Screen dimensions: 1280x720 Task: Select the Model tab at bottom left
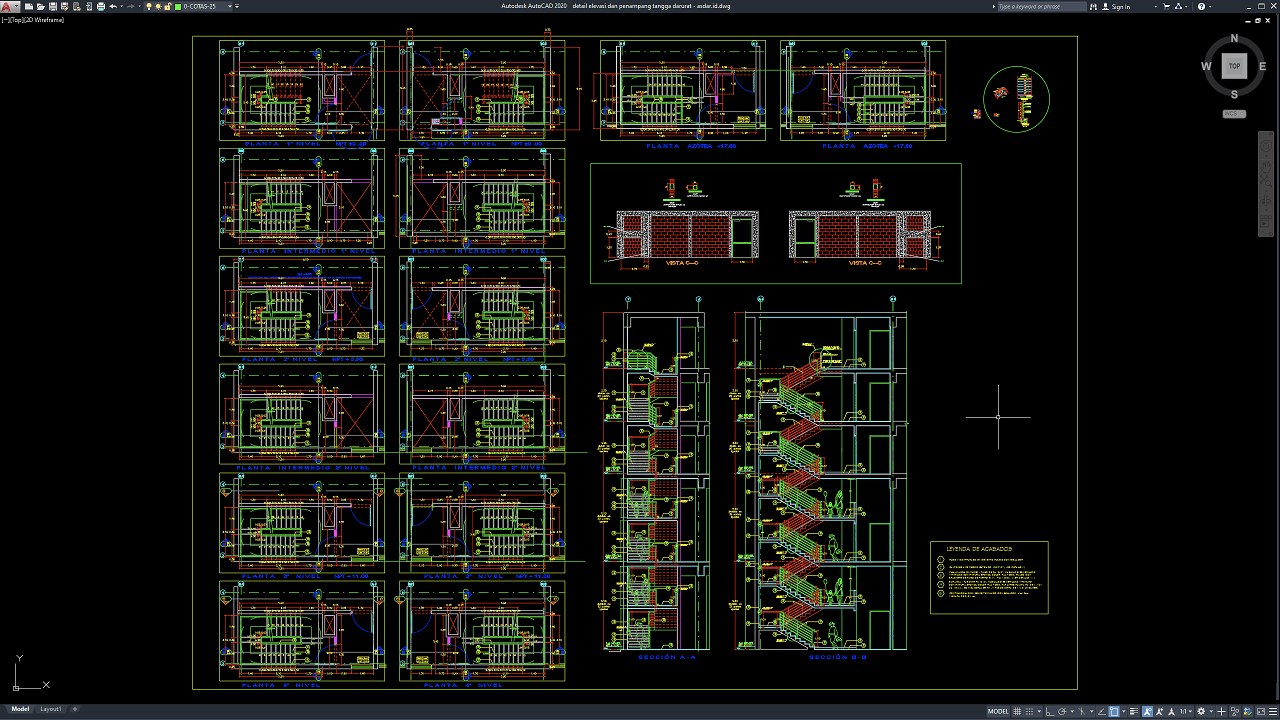[20, 709]
